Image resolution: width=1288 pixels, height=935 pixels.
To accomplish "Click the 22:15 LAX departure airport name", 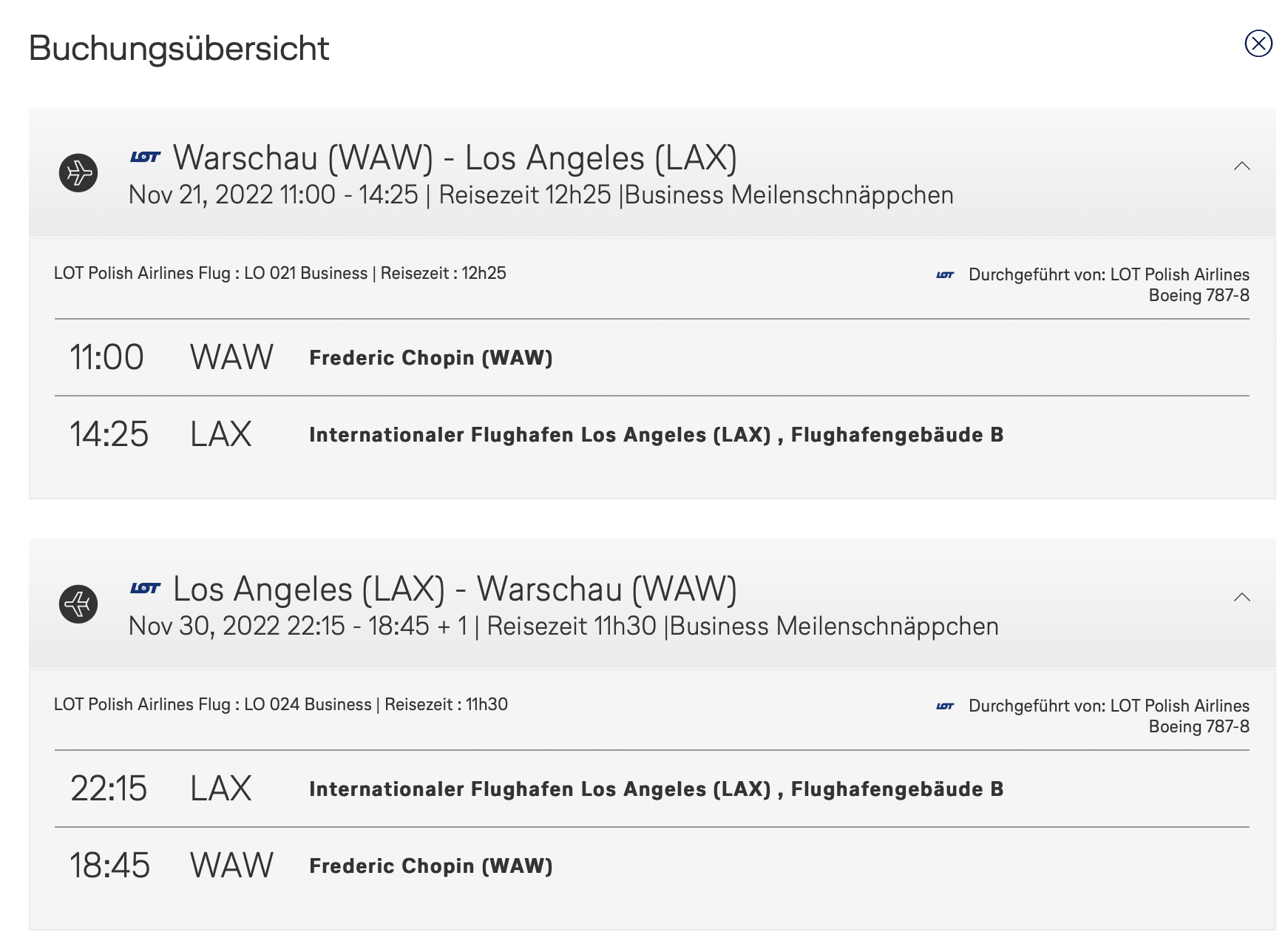I will 656,789.
